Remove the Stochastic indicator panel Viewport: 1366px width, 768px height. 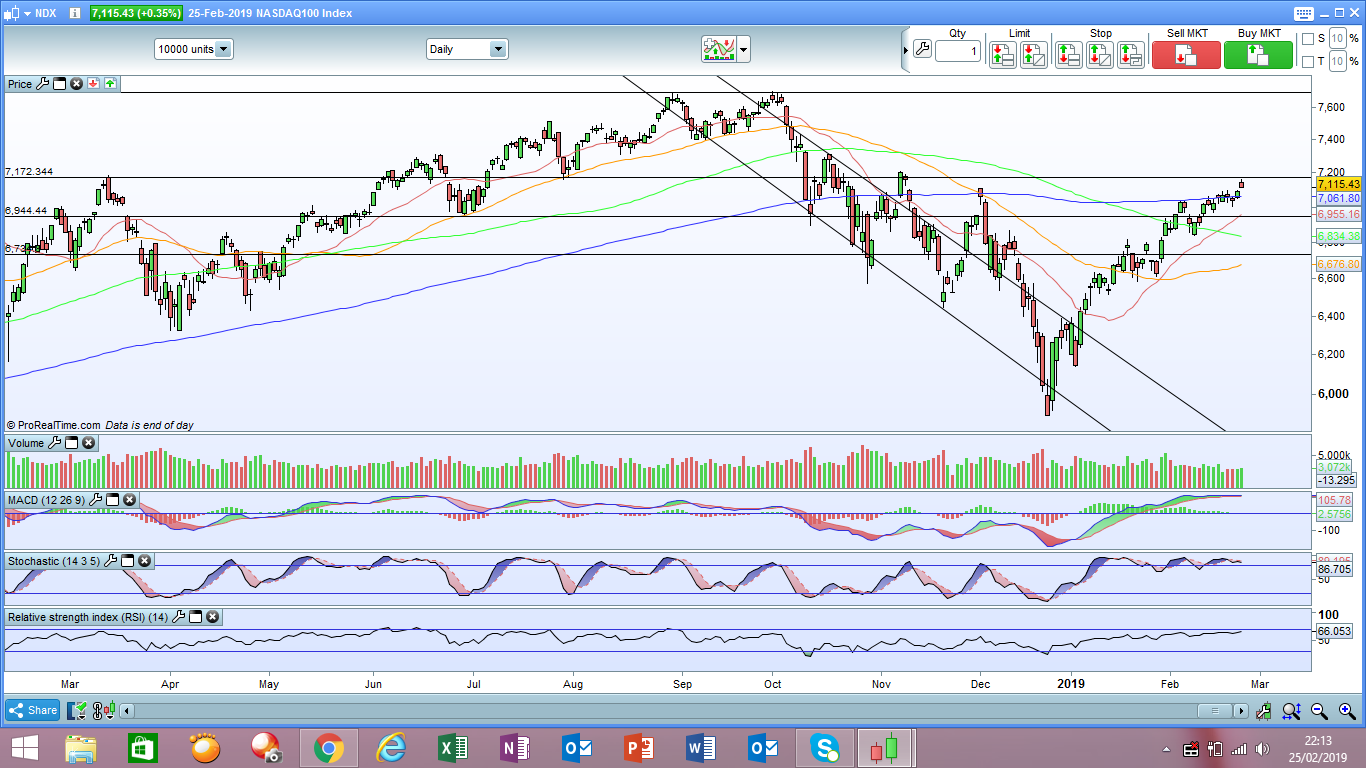[x=145, y=561]
